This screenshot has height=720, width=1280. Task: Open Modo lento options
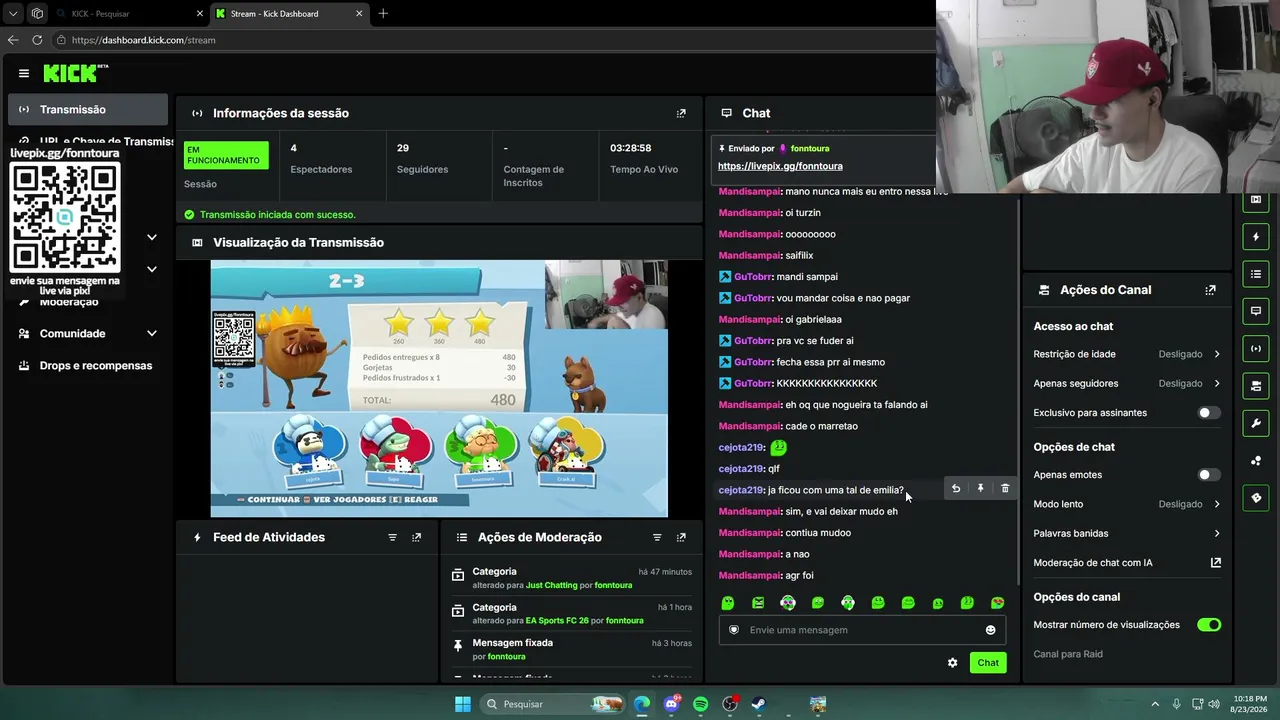[1127, 504]
